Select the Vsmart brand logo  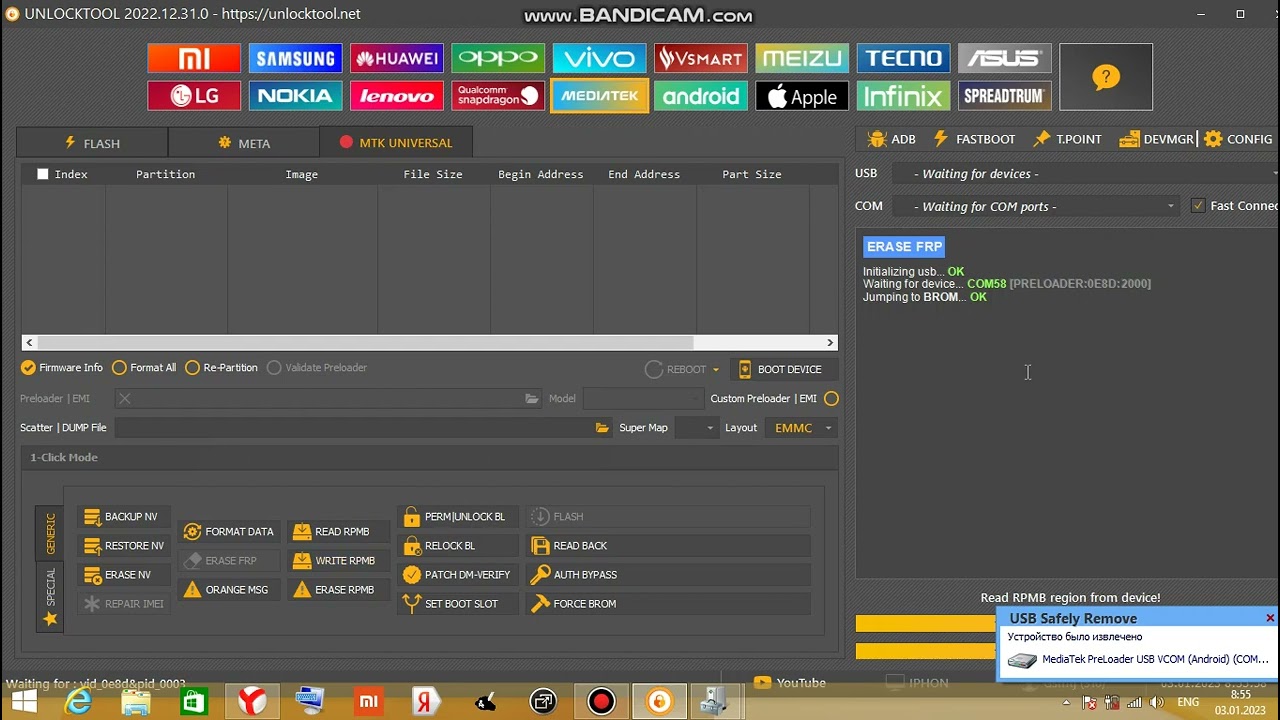click(x=701, y=58)
